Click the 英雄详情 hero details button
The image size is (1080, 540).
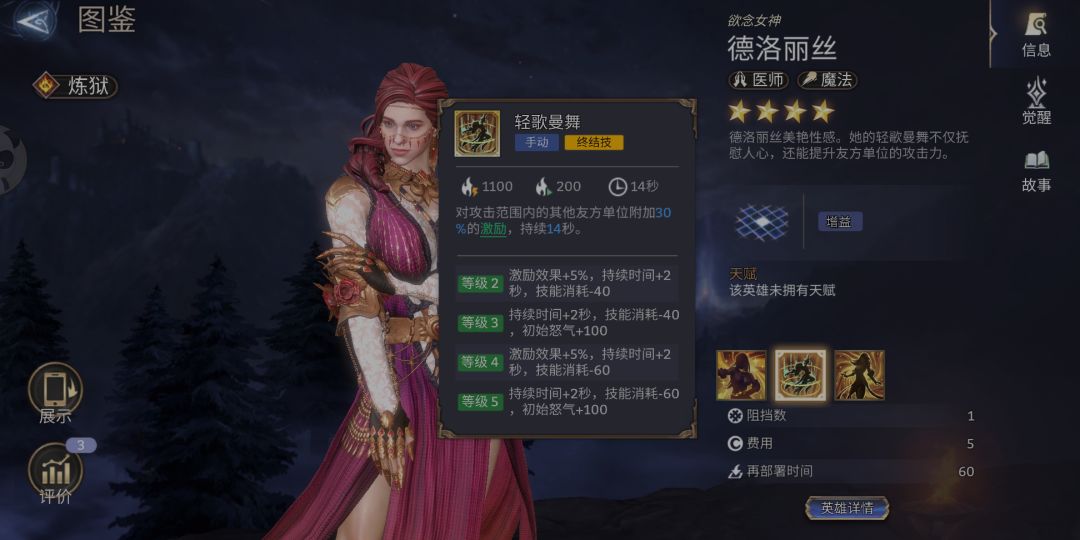(847, 508)
